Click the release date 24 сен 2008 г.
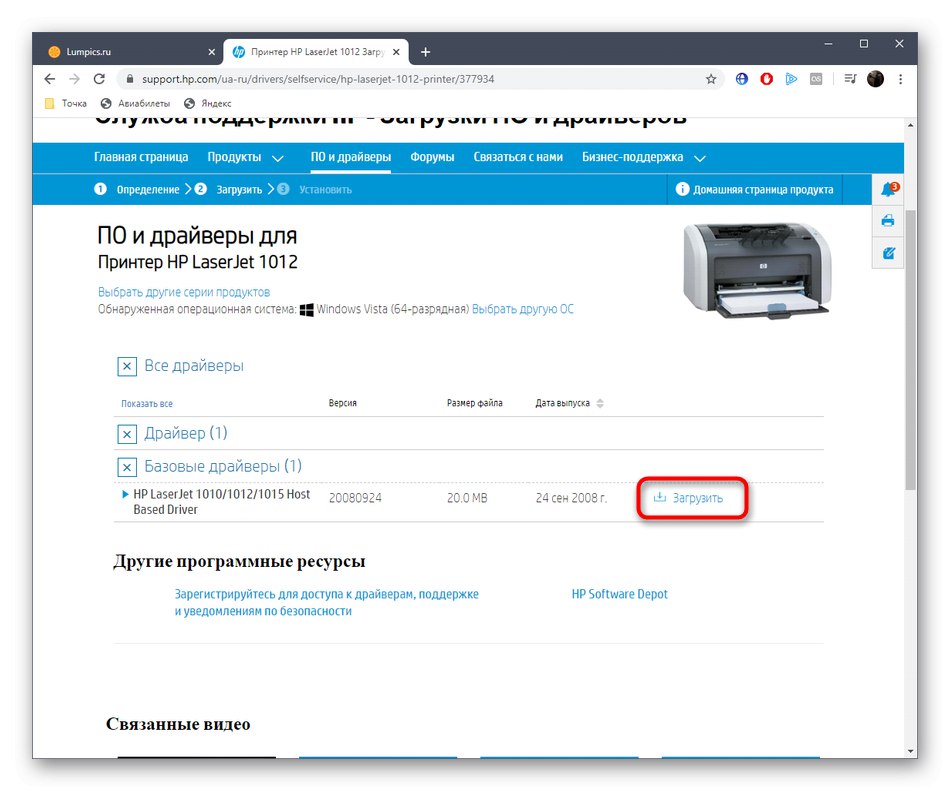The width and height of the screenshot is (950, 791). click(571, 498)
